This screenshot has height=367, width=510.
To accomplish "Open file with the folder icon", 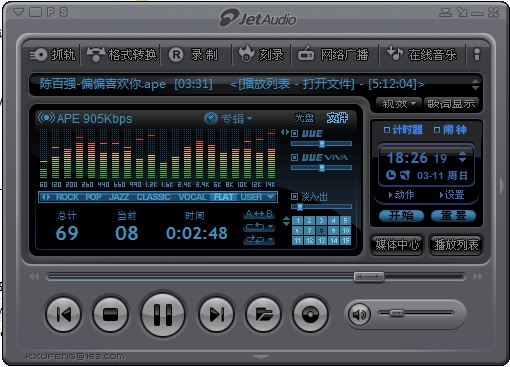I will (x=263, y=315).
